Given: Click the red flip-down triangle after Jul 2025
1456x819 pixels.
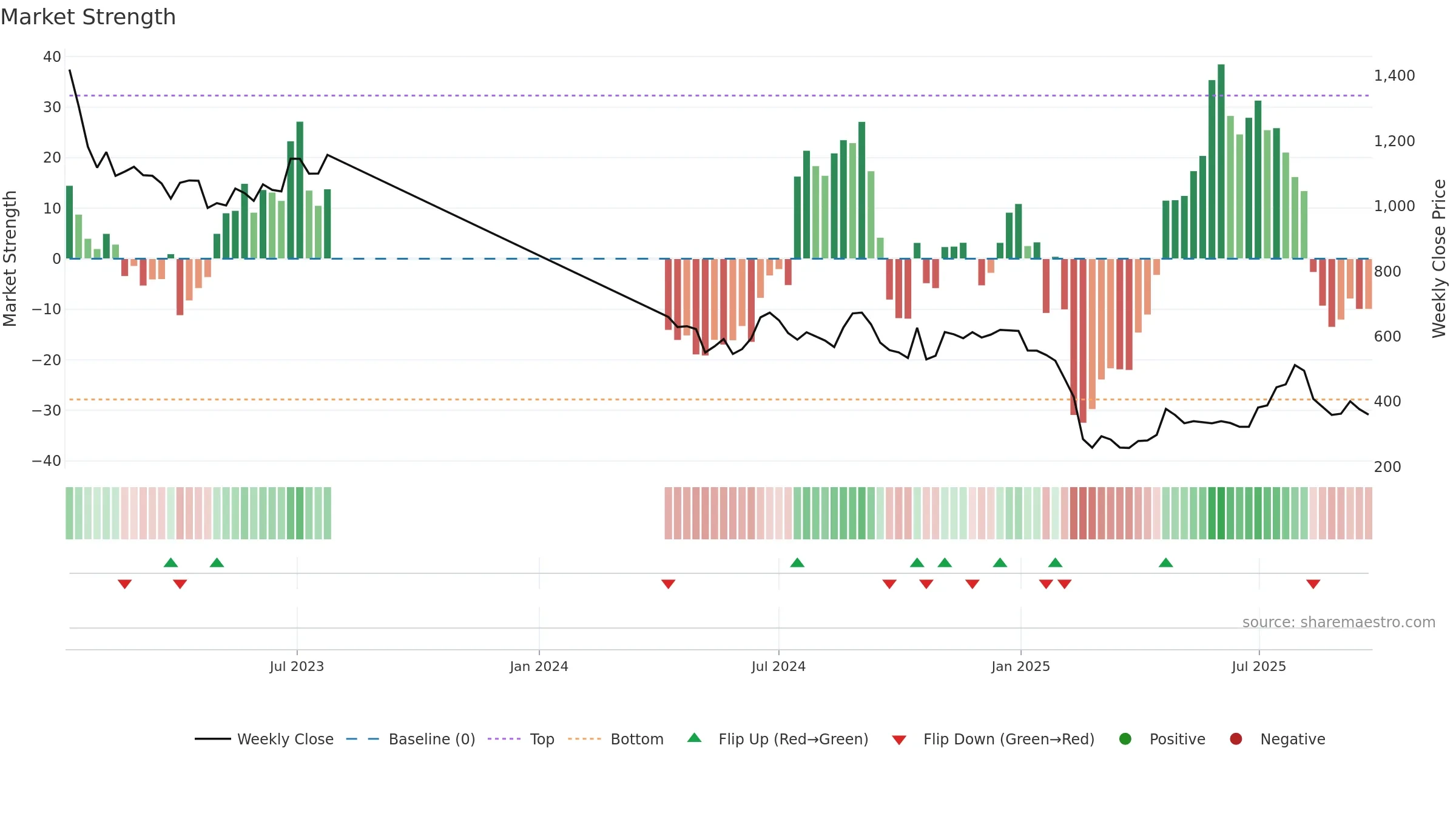Looking at the screenshot, I should [1313, 584].
